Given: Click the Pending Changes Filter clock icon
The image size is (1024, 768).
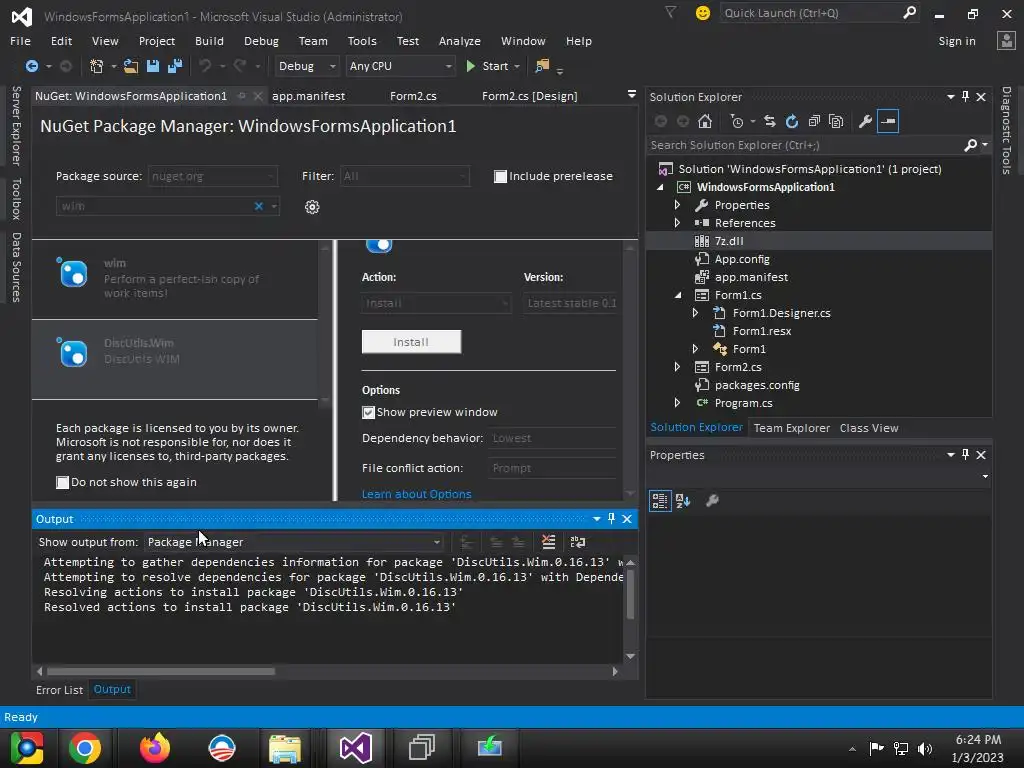Looking at the screenshot, I should [x=737, y=121].
